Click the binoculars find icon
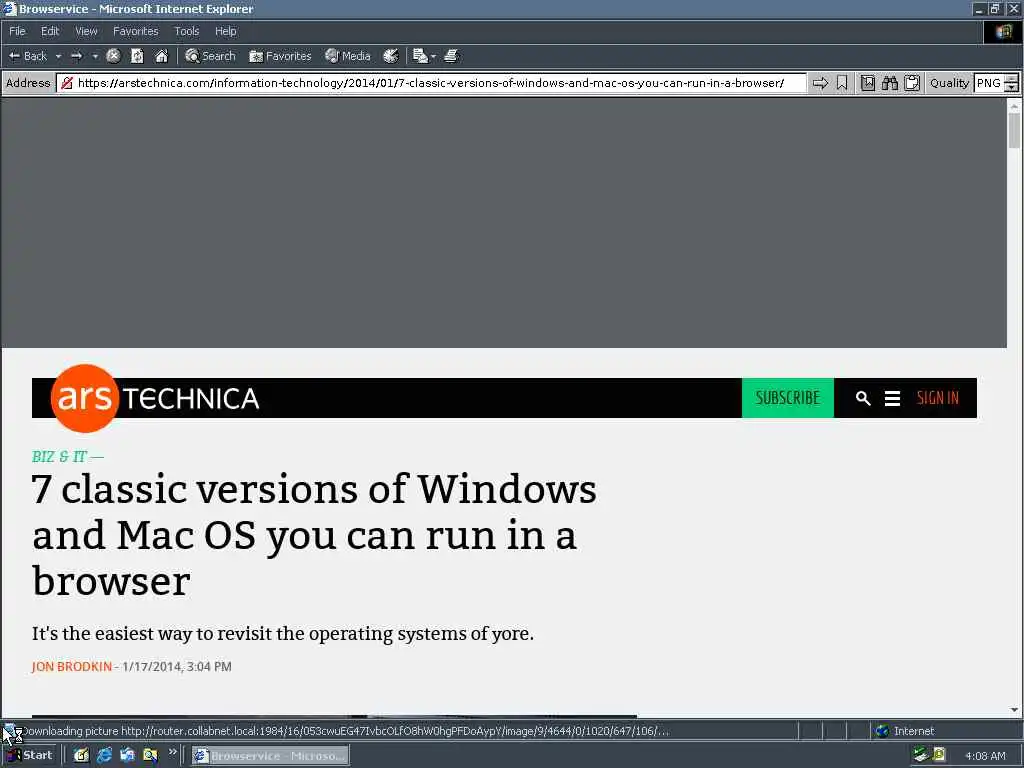Viewport: 1024px width, 768px height. (x=889, y=83)
